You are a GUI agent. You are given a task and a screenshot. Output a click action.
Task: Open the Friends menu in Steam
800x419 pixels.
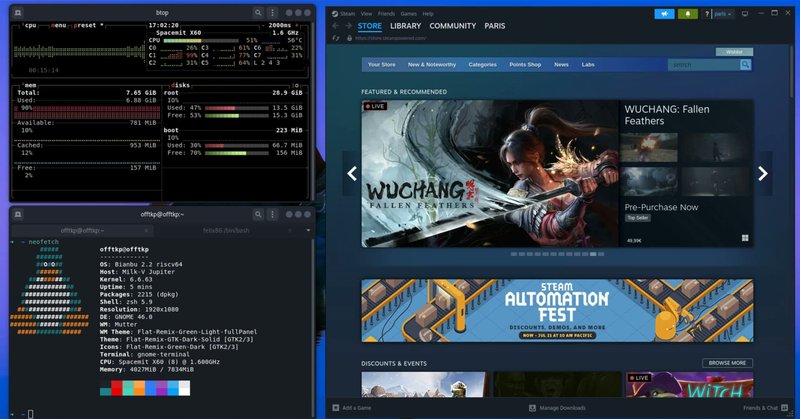(386, 14)
